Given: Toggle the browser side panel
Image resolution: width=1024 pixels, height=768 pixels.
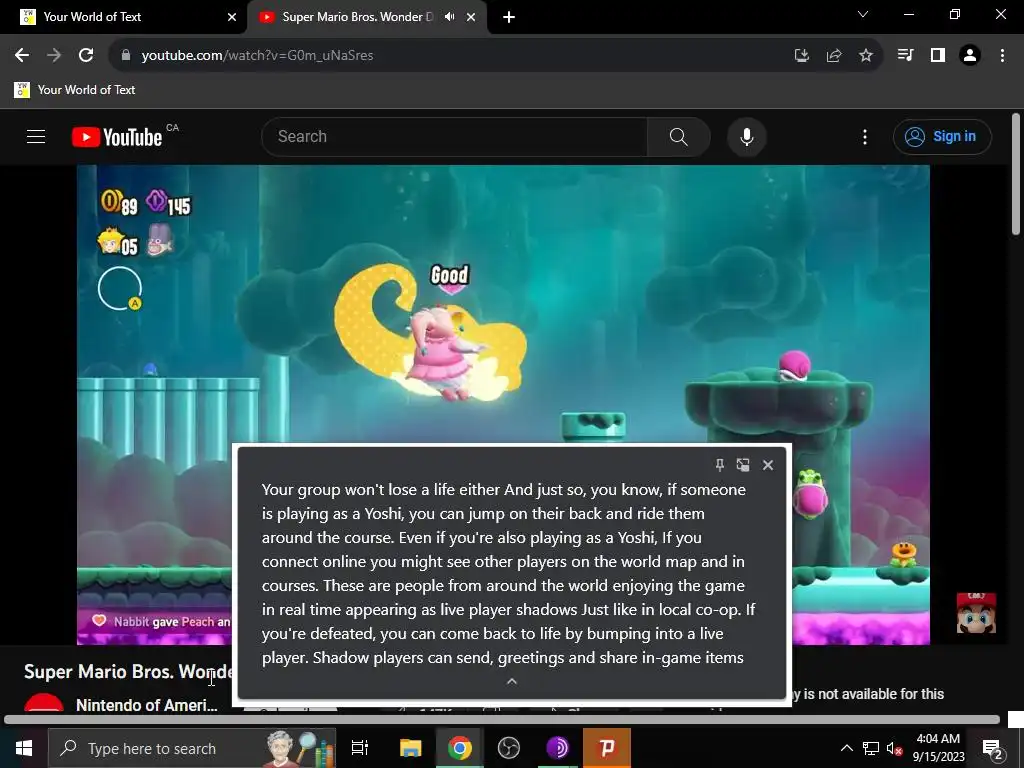Looking at the screenshot, I should (x=938, y=55).
